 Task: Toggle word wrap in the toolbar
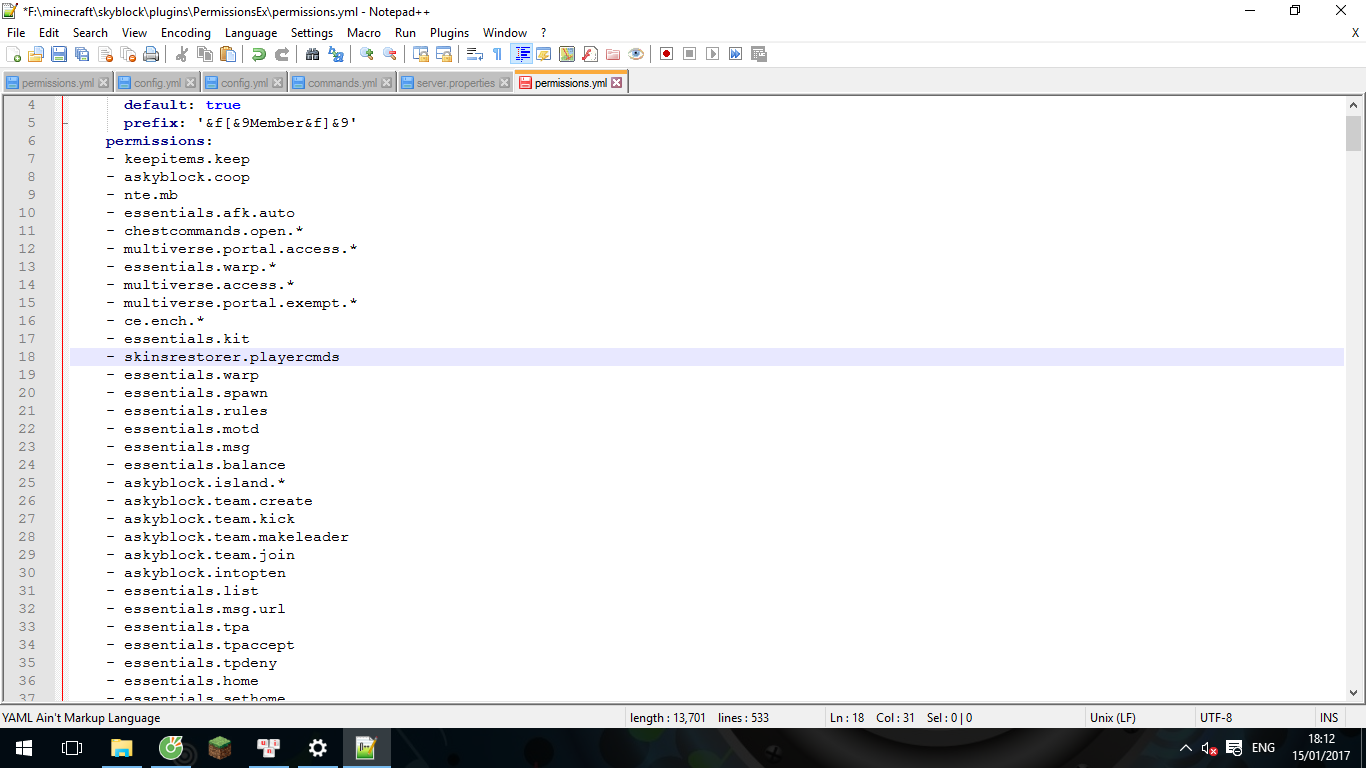coord(475,54)
